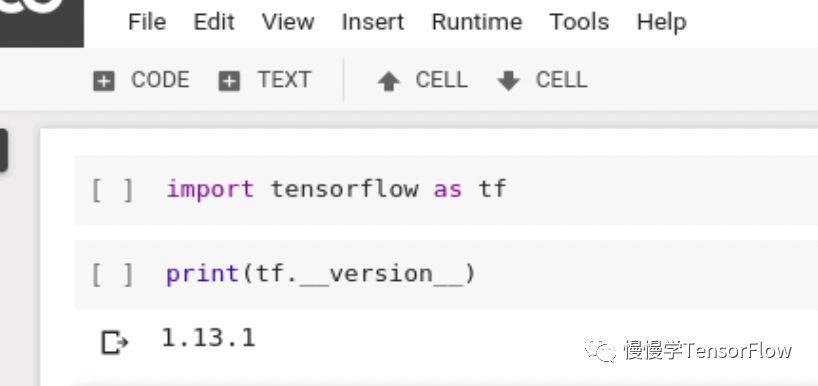Click the output arrow icon beside 1.13.1
This screenshot has height=386, width=818.
tap(114, 343)
